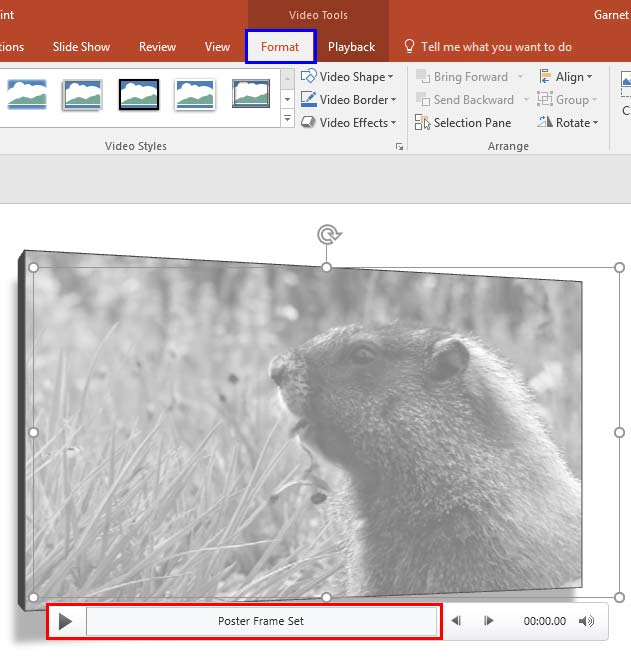Play the video with the play button
Screen dimensions: 631x661
[65, 621]
